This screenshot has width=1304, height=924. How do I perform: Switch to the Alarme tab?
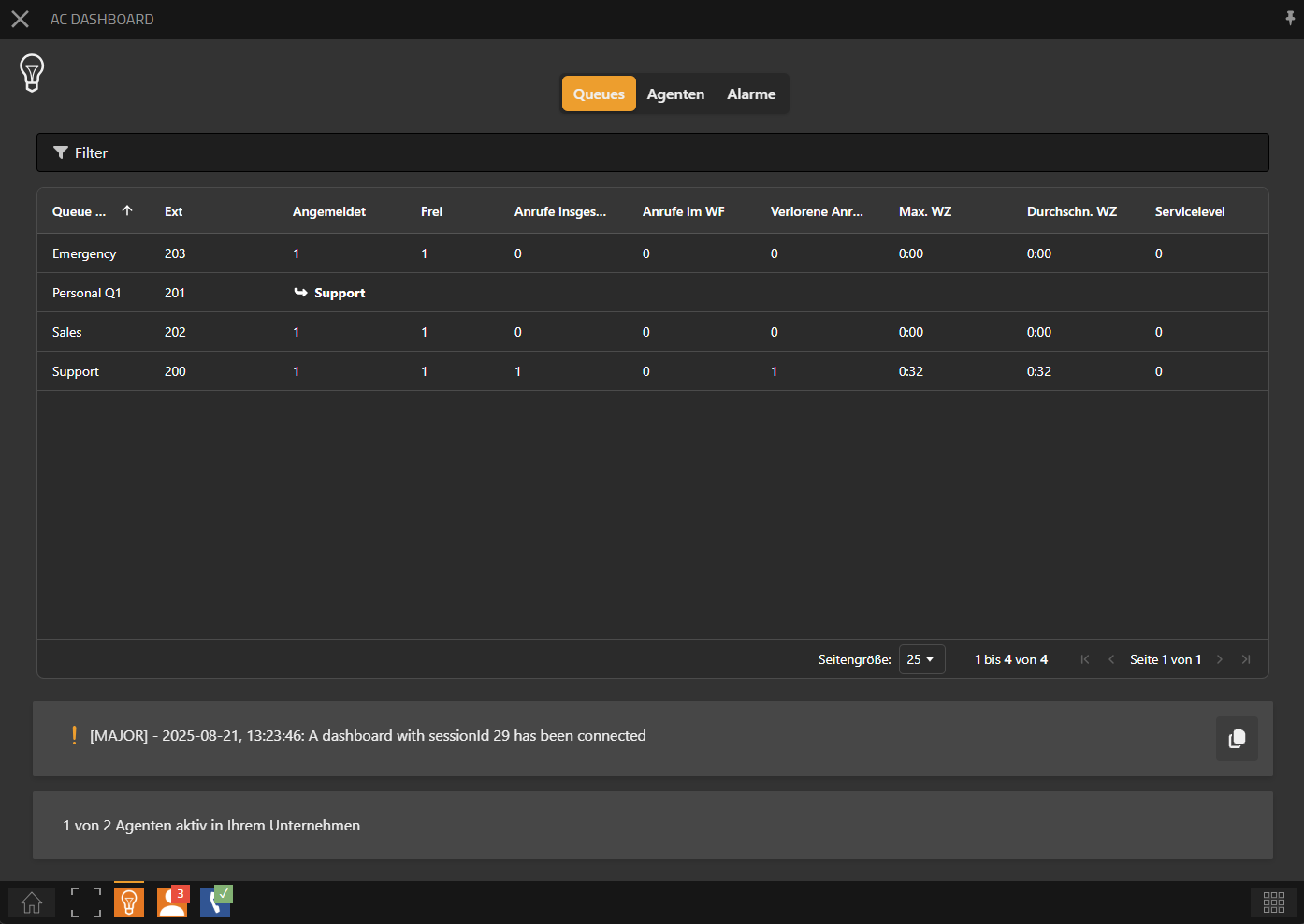pos(751,94)
